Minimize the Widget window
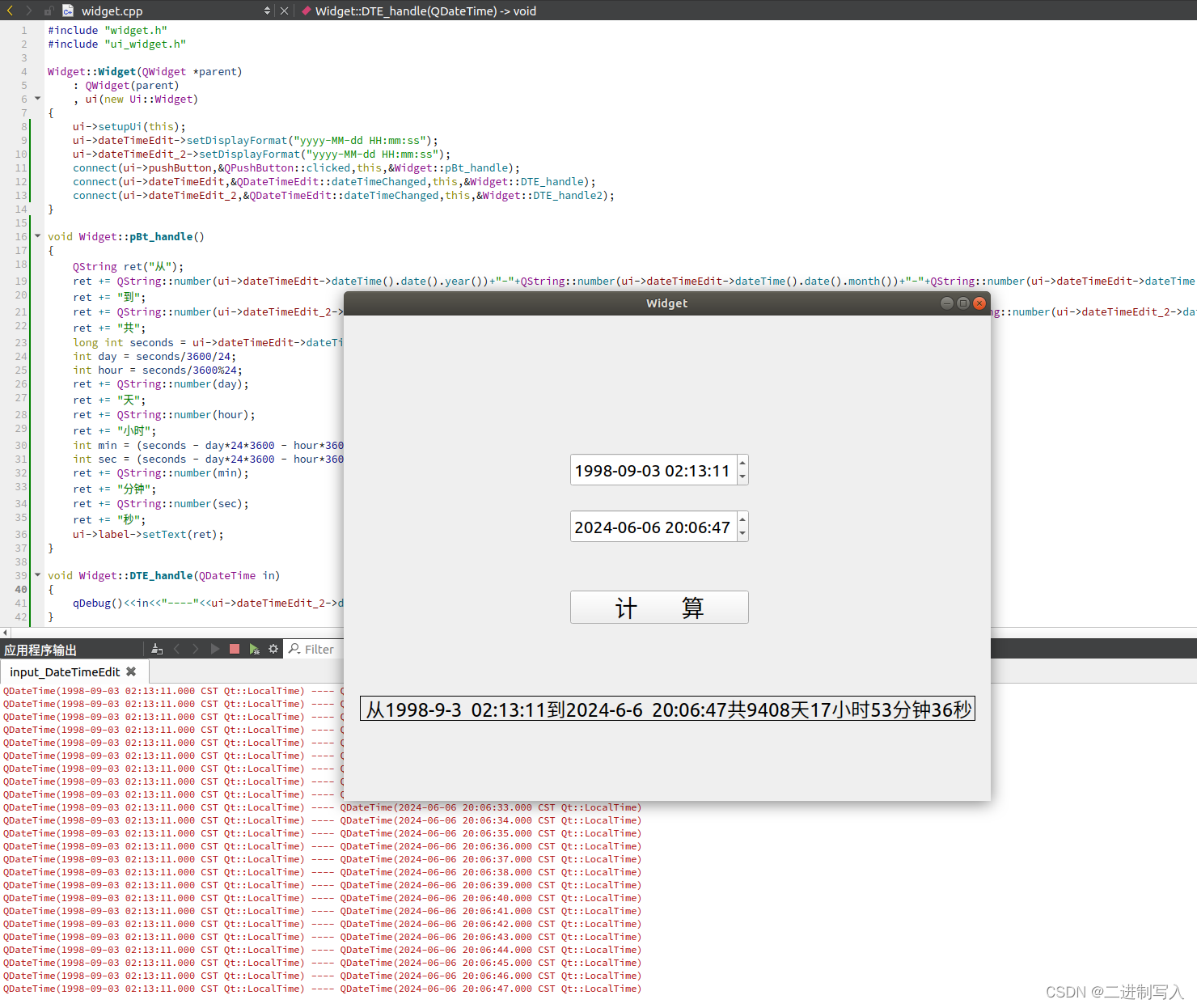This screenshot has width=1197, height=1008. click(x=946, y=303)
